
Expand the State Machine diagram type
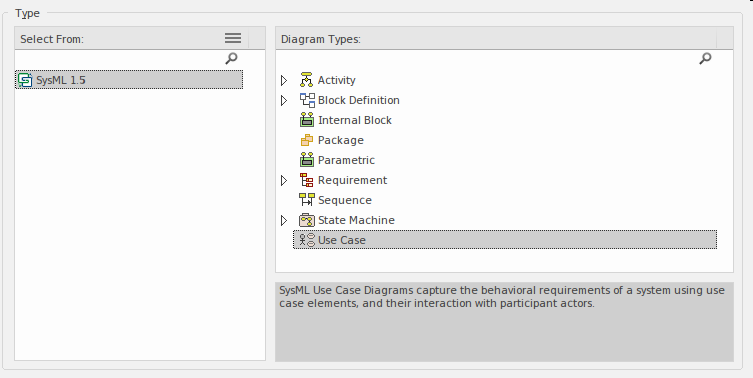click(x=284, y=220)
